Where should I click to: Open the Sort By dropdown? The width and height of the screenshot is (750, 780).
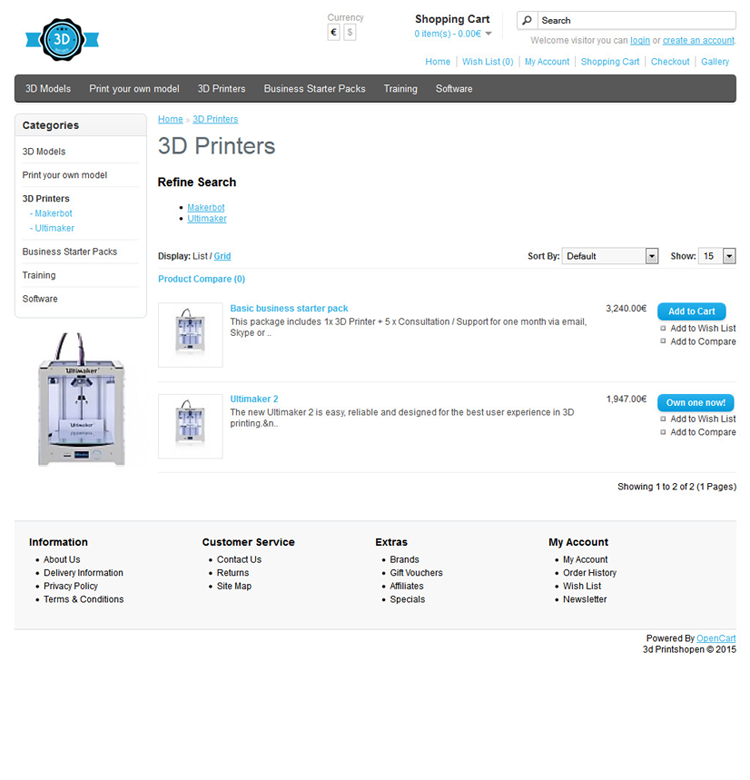pyautogui.click(x=610, y=256)
